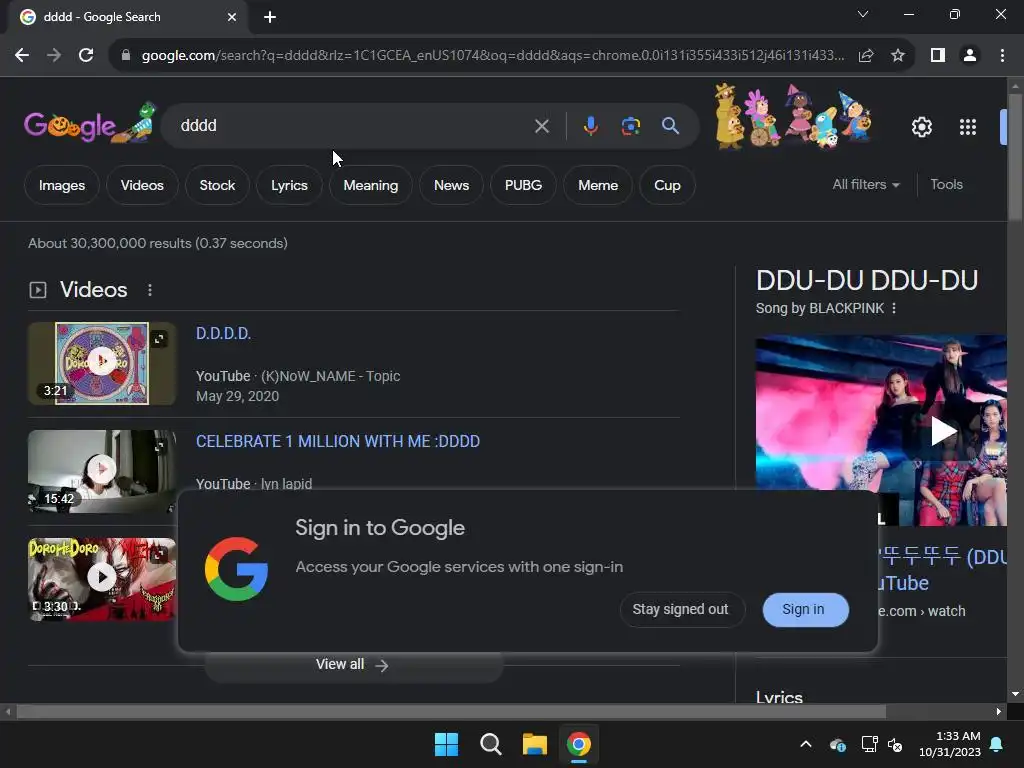Play the BLACKPINK DDU-DU DDU-DU video
Image resolution: width=1024 pixels, height=768 pixels.
(943, 431)
